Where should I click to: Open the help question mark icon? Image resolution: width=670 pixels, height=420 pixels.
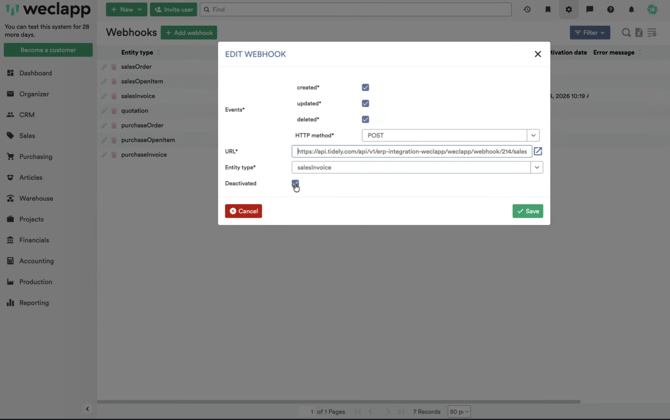[x=610, y=10]
